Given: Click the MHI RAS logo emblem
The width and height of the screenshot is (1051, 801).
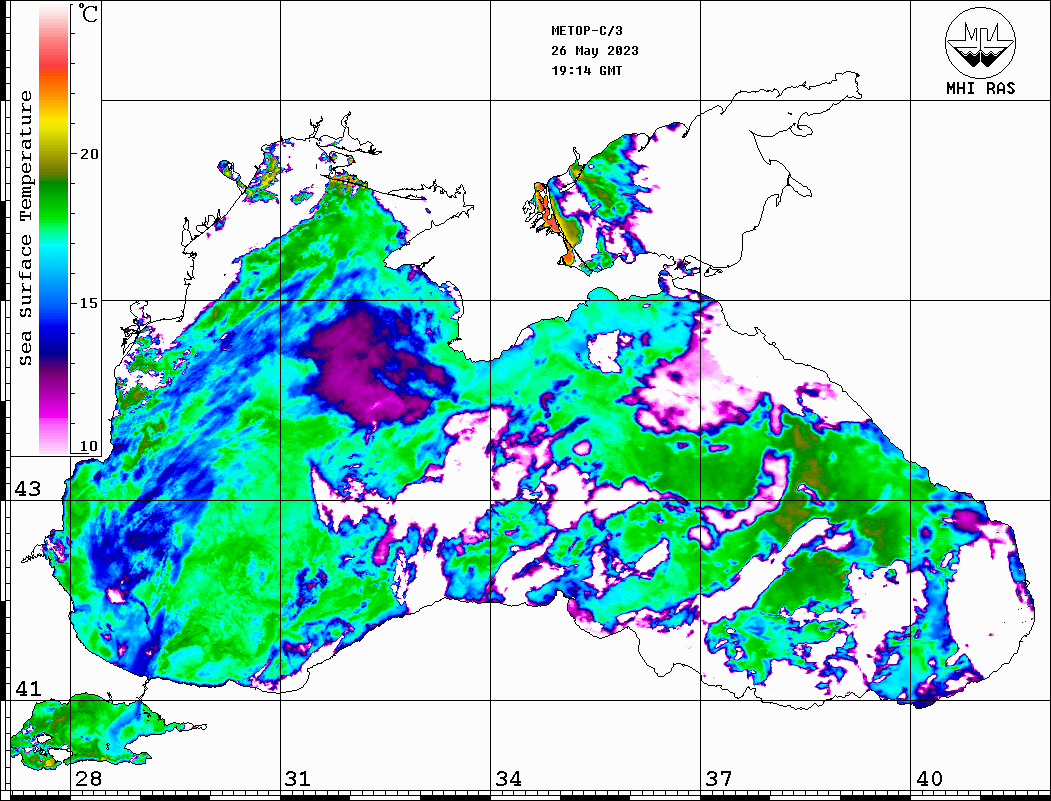Looking at the screenshot, I should coord(980,42).
